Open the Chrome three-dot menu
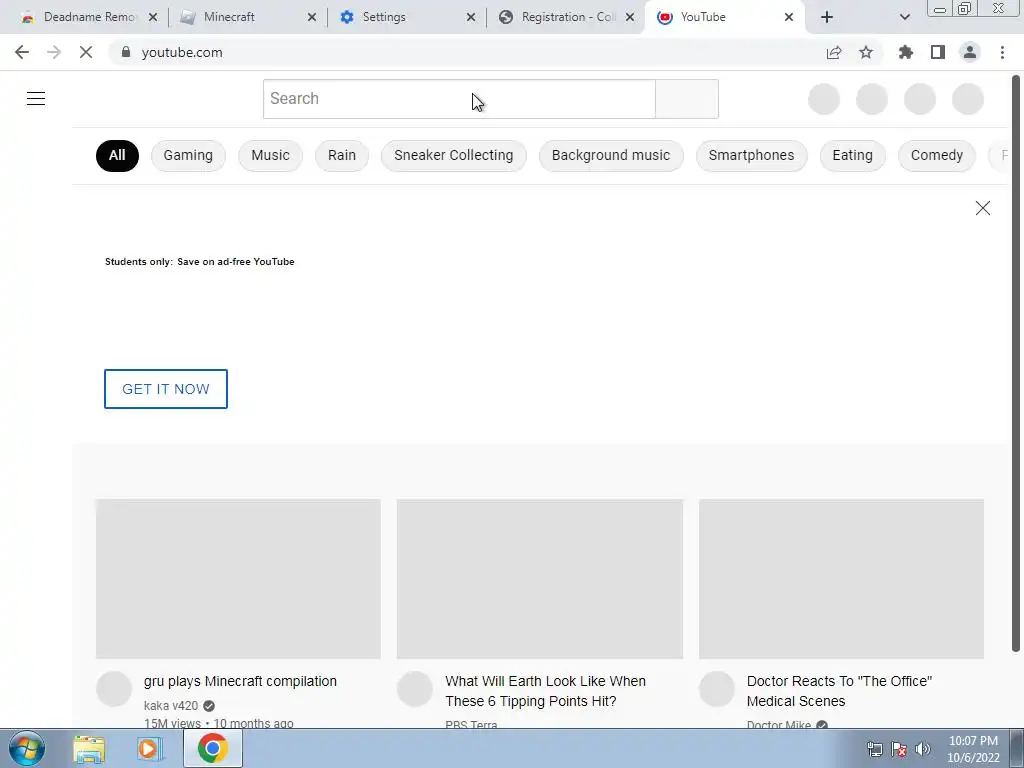This screenshot has width=1024, height=768. (x=1002, y=52)
